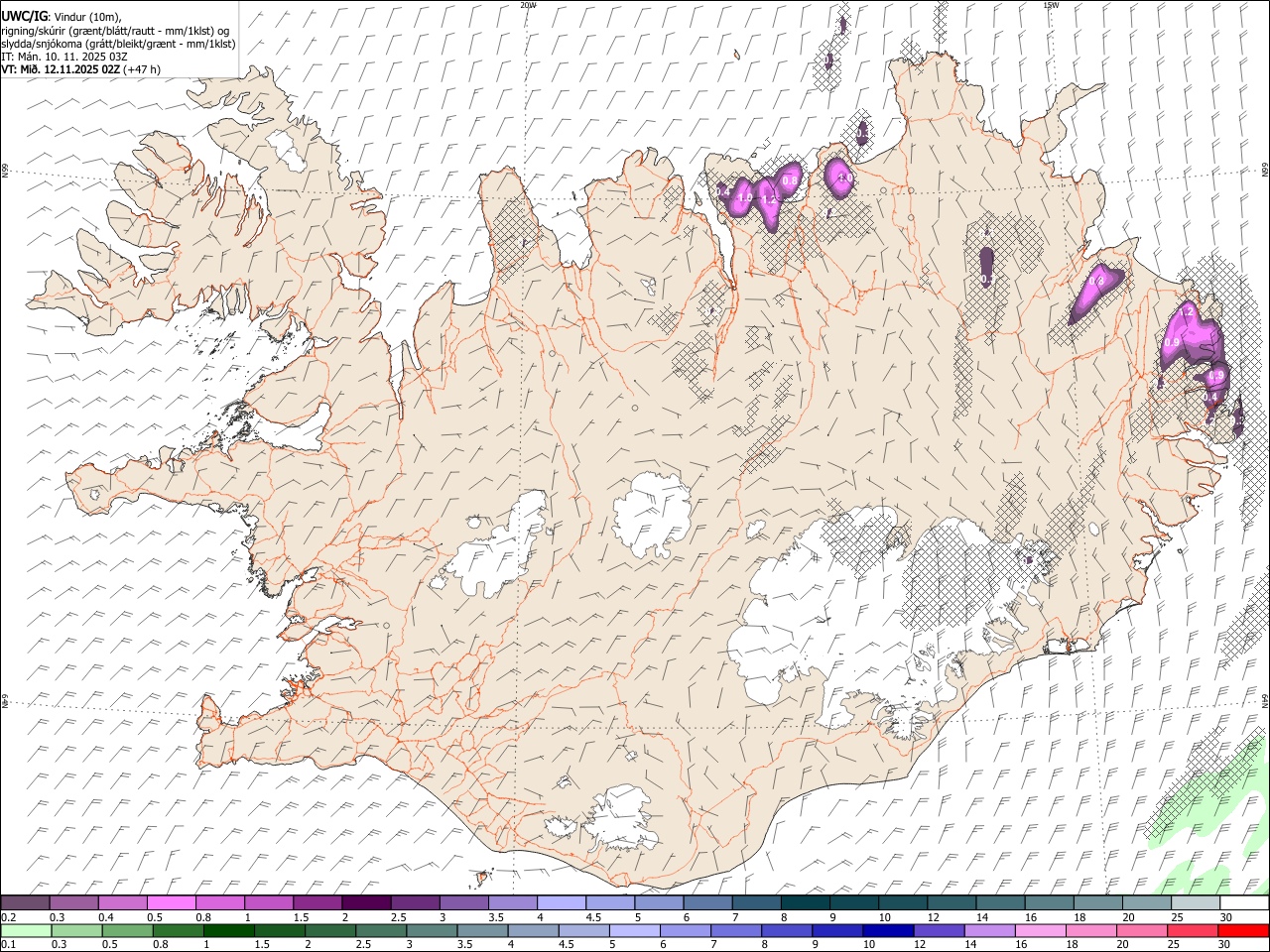This screenshot has width=1270, height=952.
Task: Click the rain scale swatch between 25 and 30
Action: coord(1193,930)
